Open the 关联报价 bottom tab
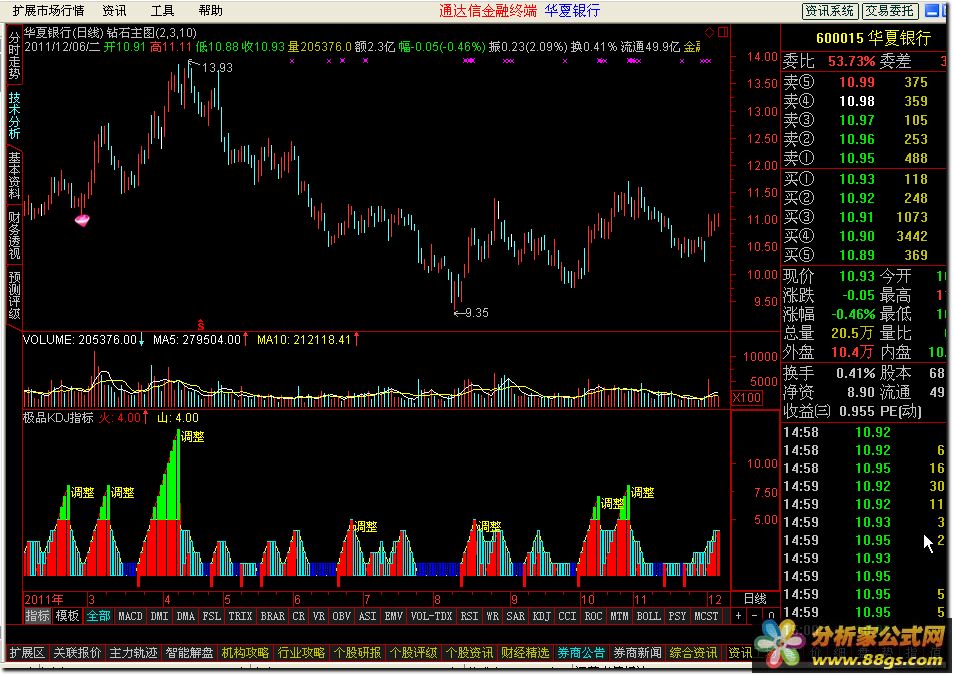The height and width of the screenshot is (675, 954). (77, 652)
